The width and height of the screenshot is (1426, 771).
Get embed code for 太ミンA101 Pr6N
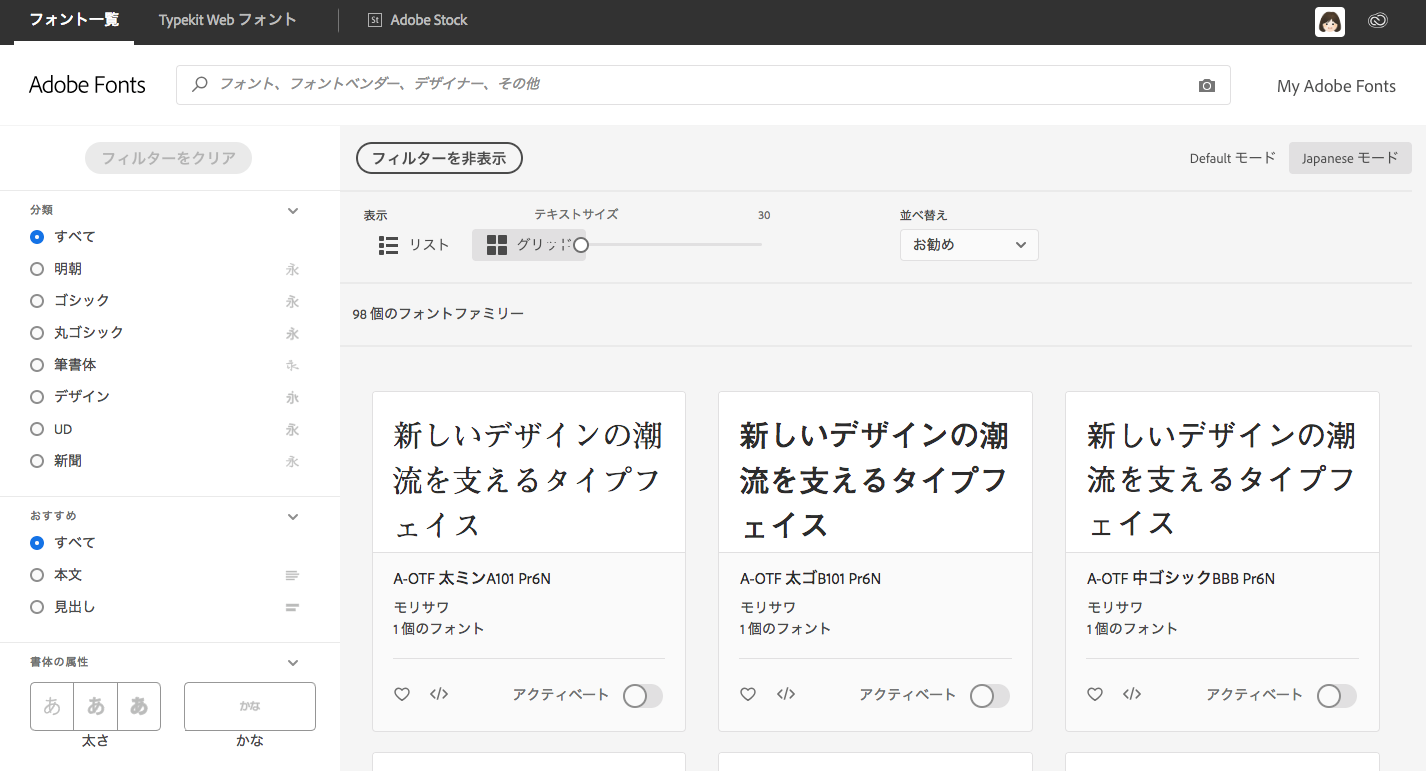point(439,694)
